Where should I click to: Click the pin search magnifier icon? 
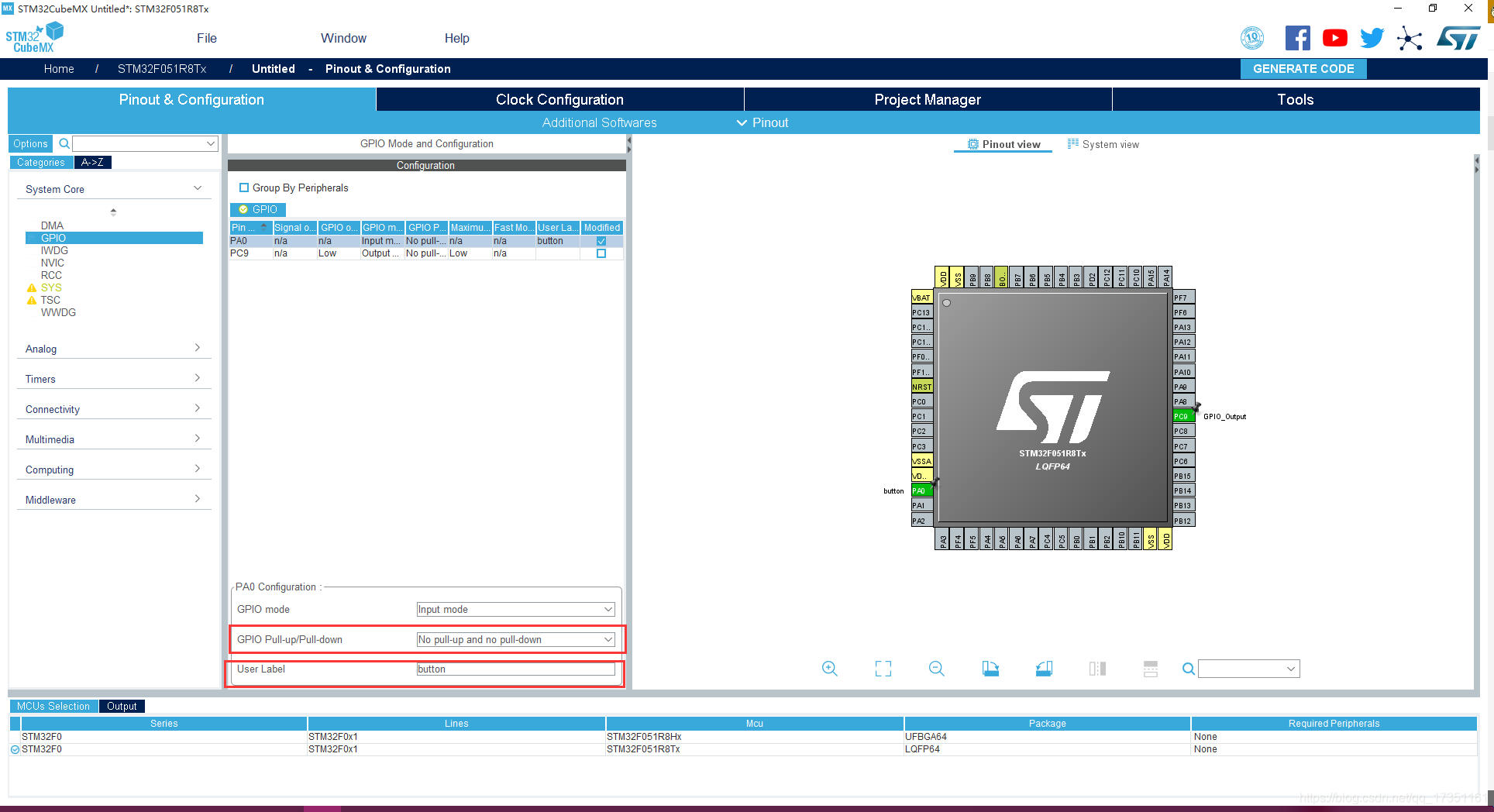coord(1188,669)
